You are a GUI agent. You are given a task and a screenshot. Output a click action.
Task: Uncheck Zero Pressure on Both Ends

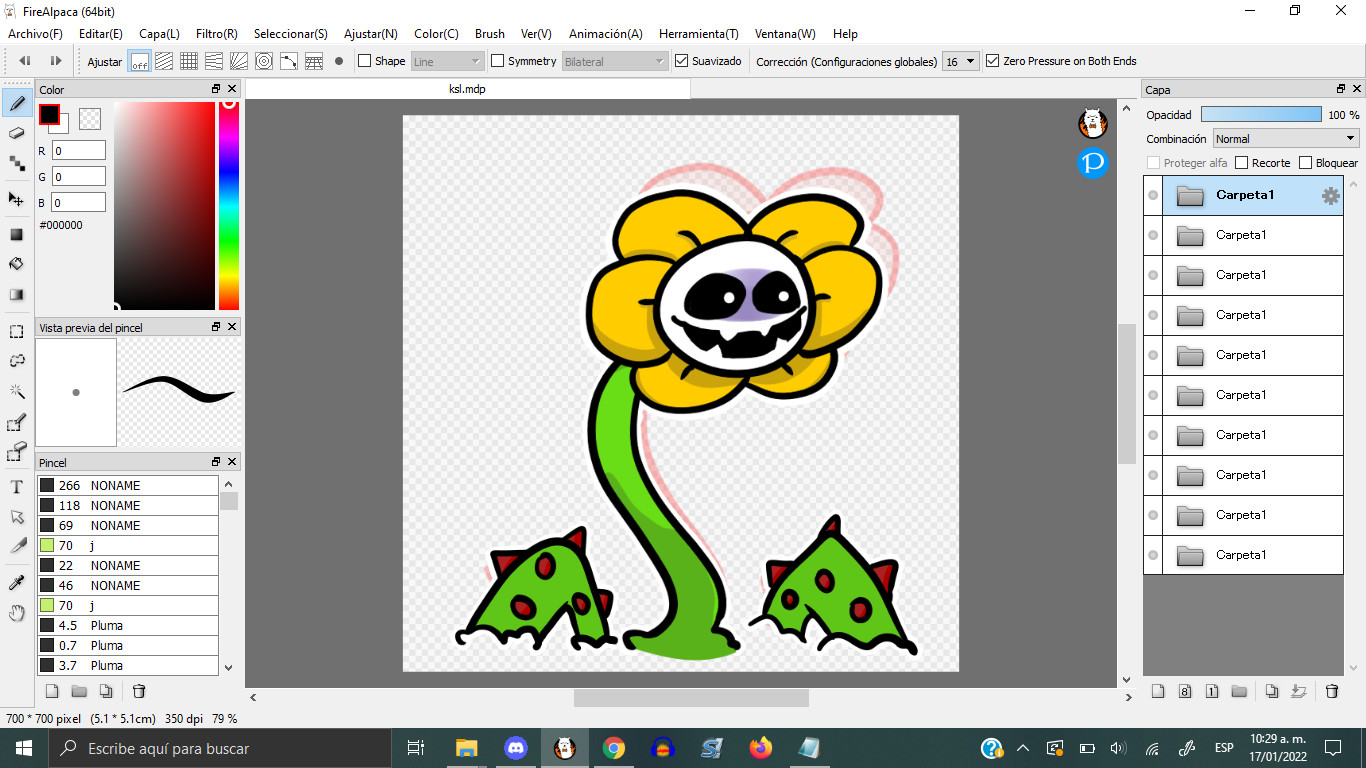click(x=991, y=60)
